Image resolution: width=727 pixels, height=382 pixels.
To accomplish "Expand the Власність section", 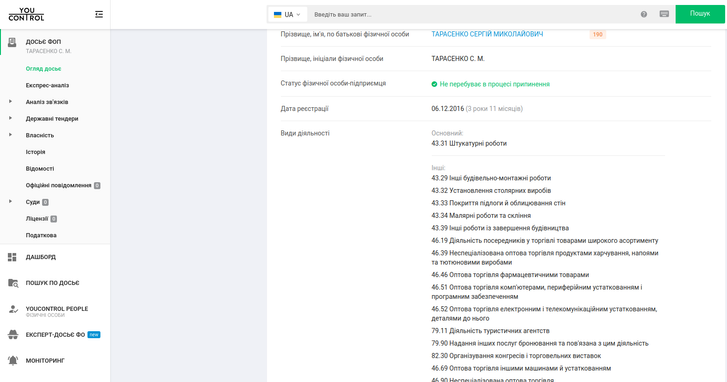I will coord(10,135).
